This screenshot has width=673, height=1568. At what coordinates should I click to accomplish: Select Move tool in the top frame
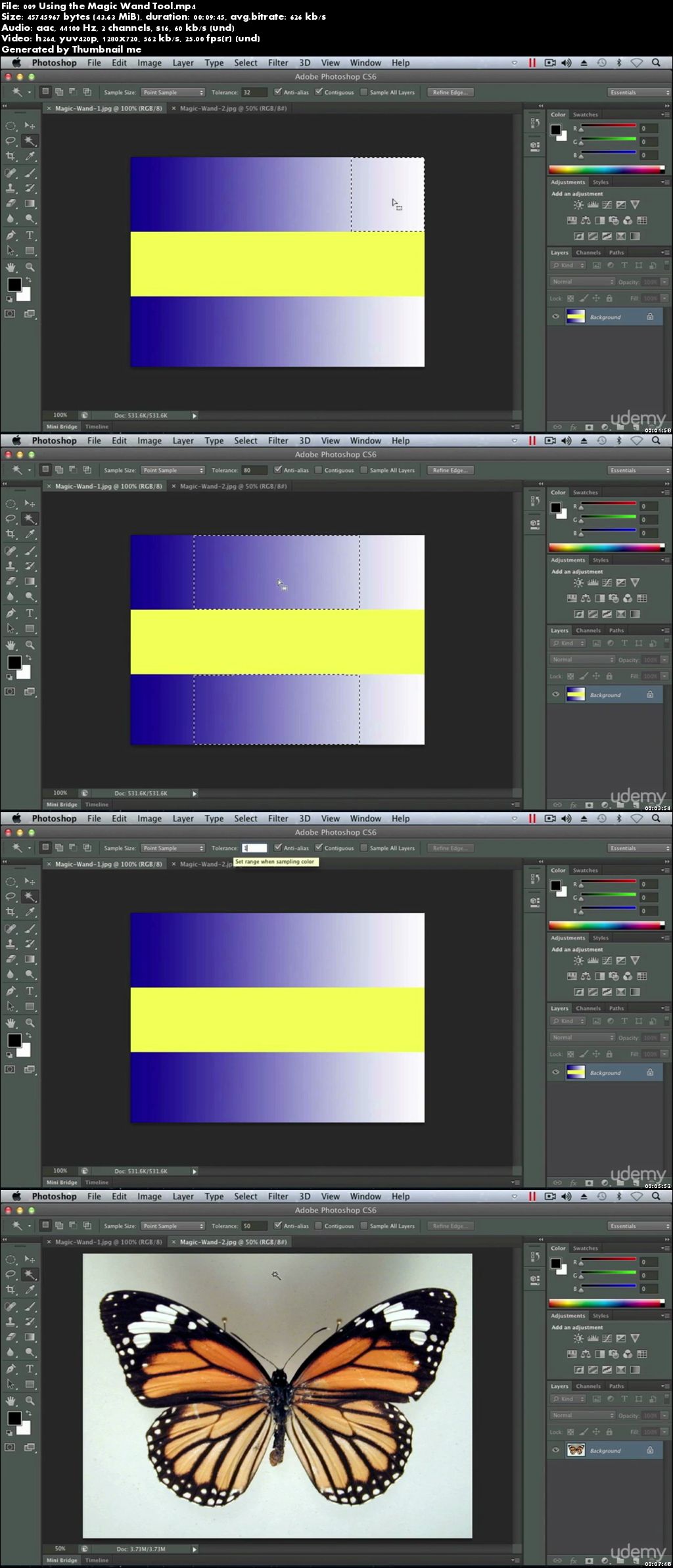(30, 126)
